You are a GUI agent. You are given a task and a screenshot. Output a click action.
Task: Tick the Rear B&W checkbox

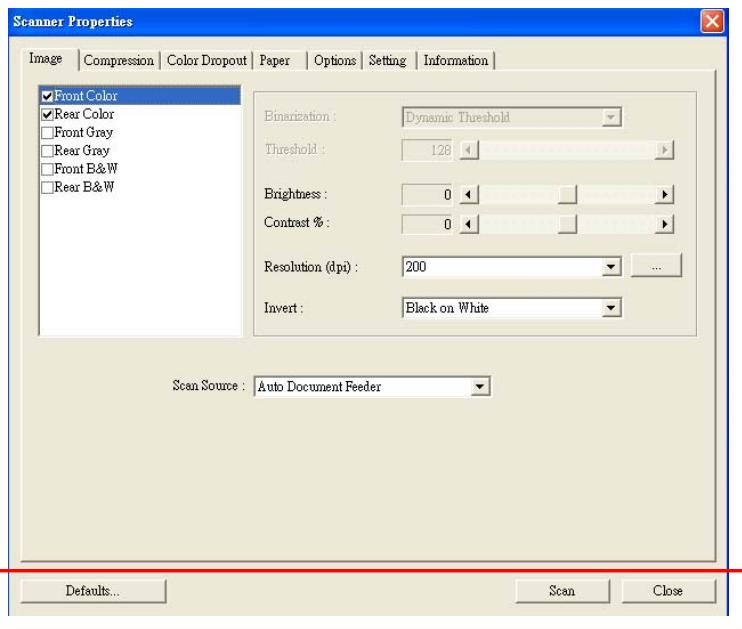tap(47, 187)
